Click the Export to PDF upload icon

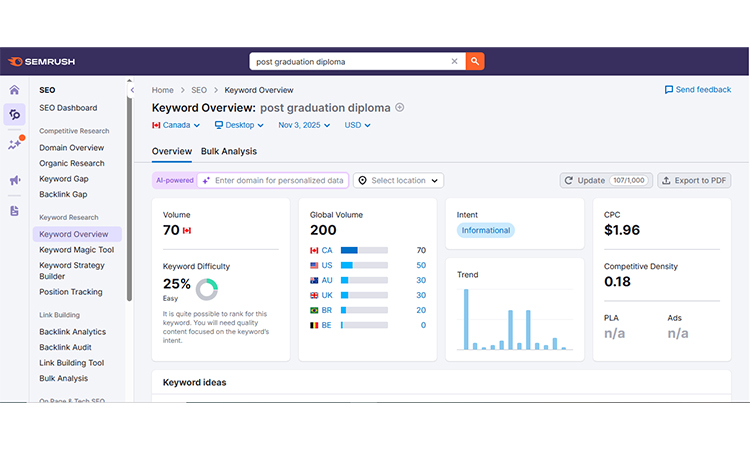pos(666,180)
